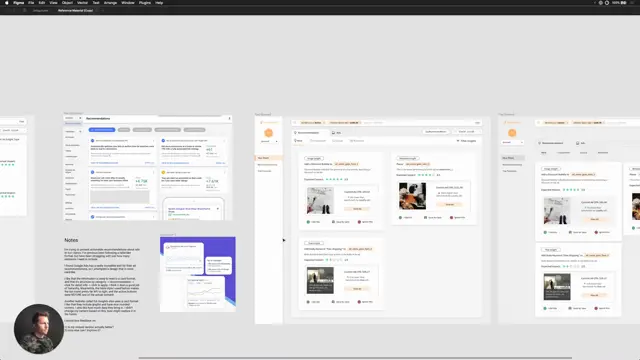The image size is (640, 360).
Task: Open the Edit menu
Action: click(42, 3)
